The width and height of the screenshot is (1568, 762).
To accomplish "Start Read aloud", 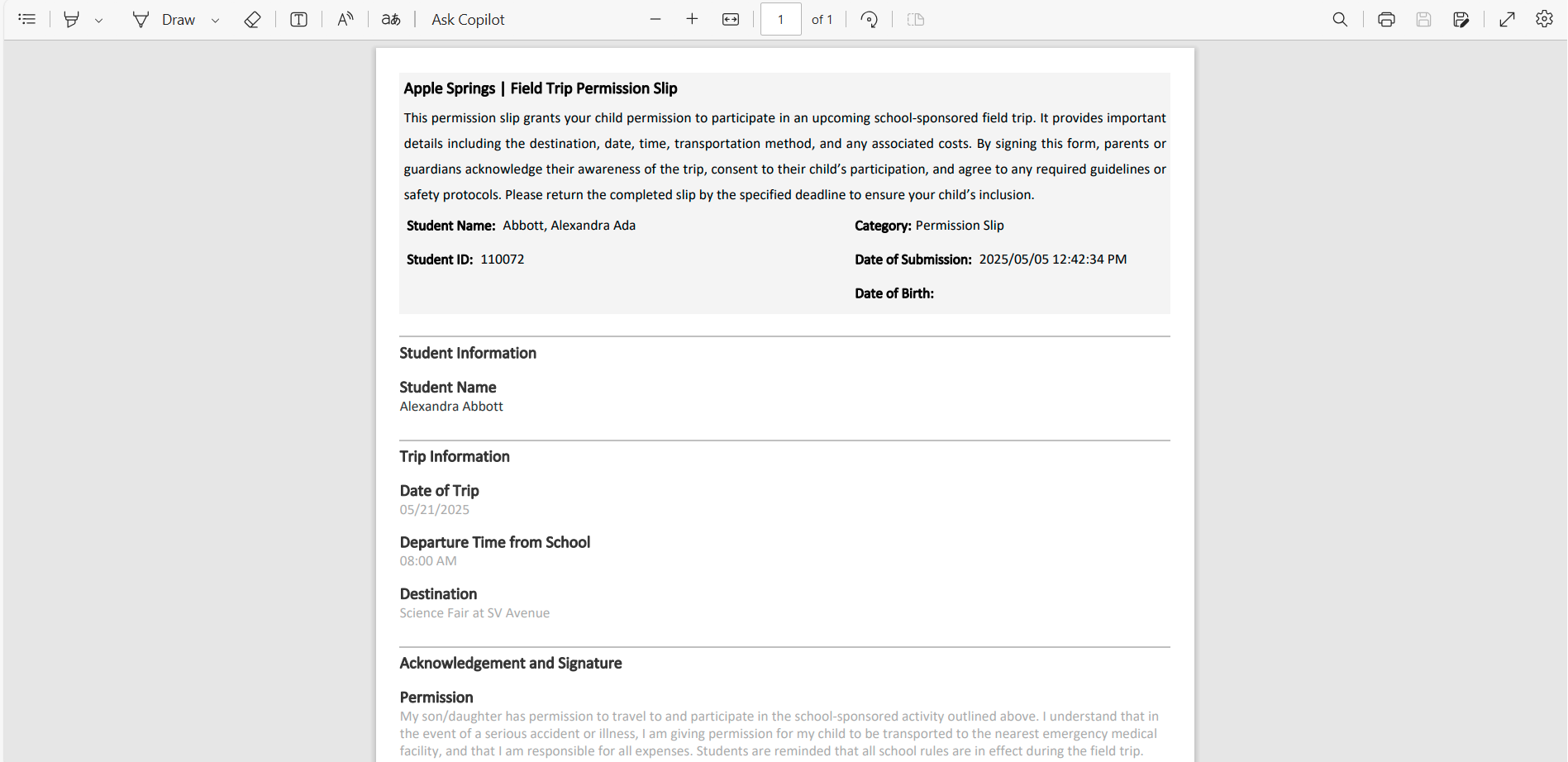I will click(345, 19).
